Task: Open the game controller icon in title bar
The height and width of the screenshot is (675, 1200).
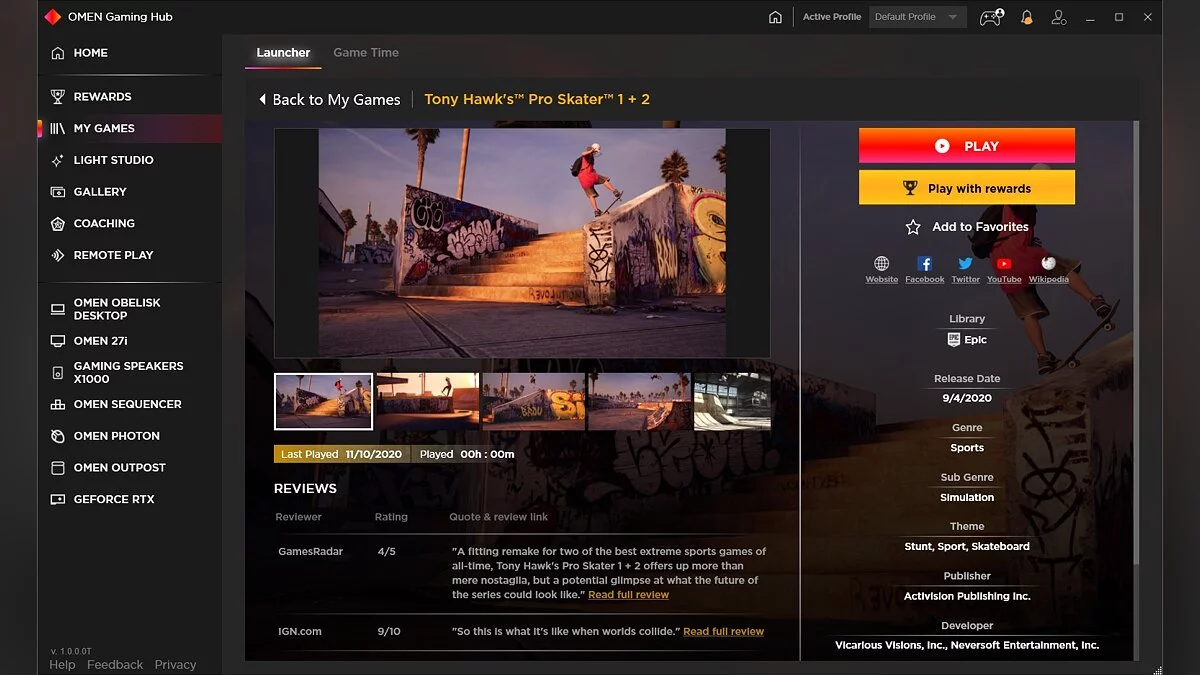Action: tap(990, 17)
